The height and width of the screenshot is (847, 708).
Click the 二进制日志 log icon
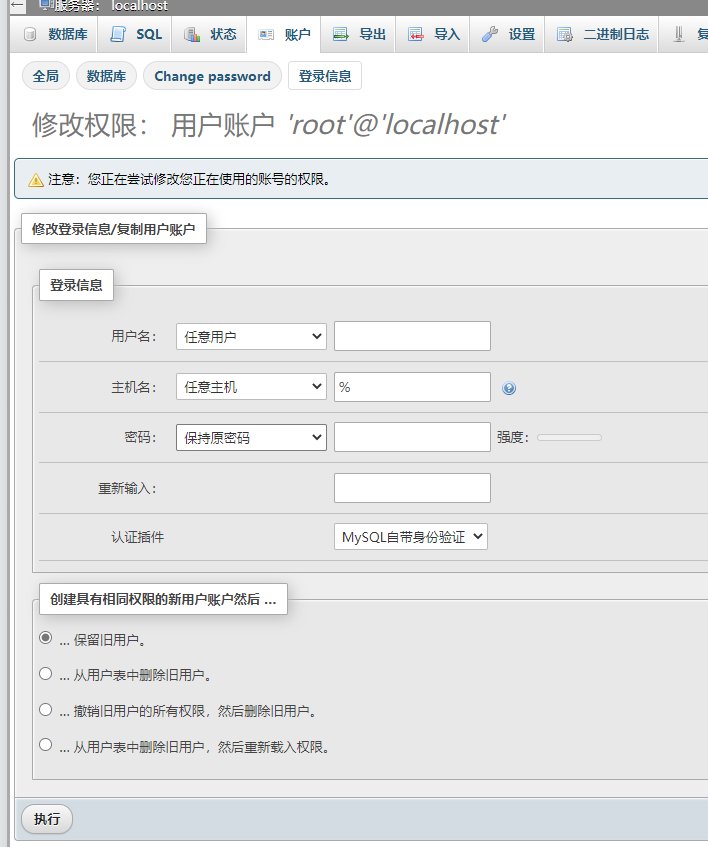tap(565, 35)
